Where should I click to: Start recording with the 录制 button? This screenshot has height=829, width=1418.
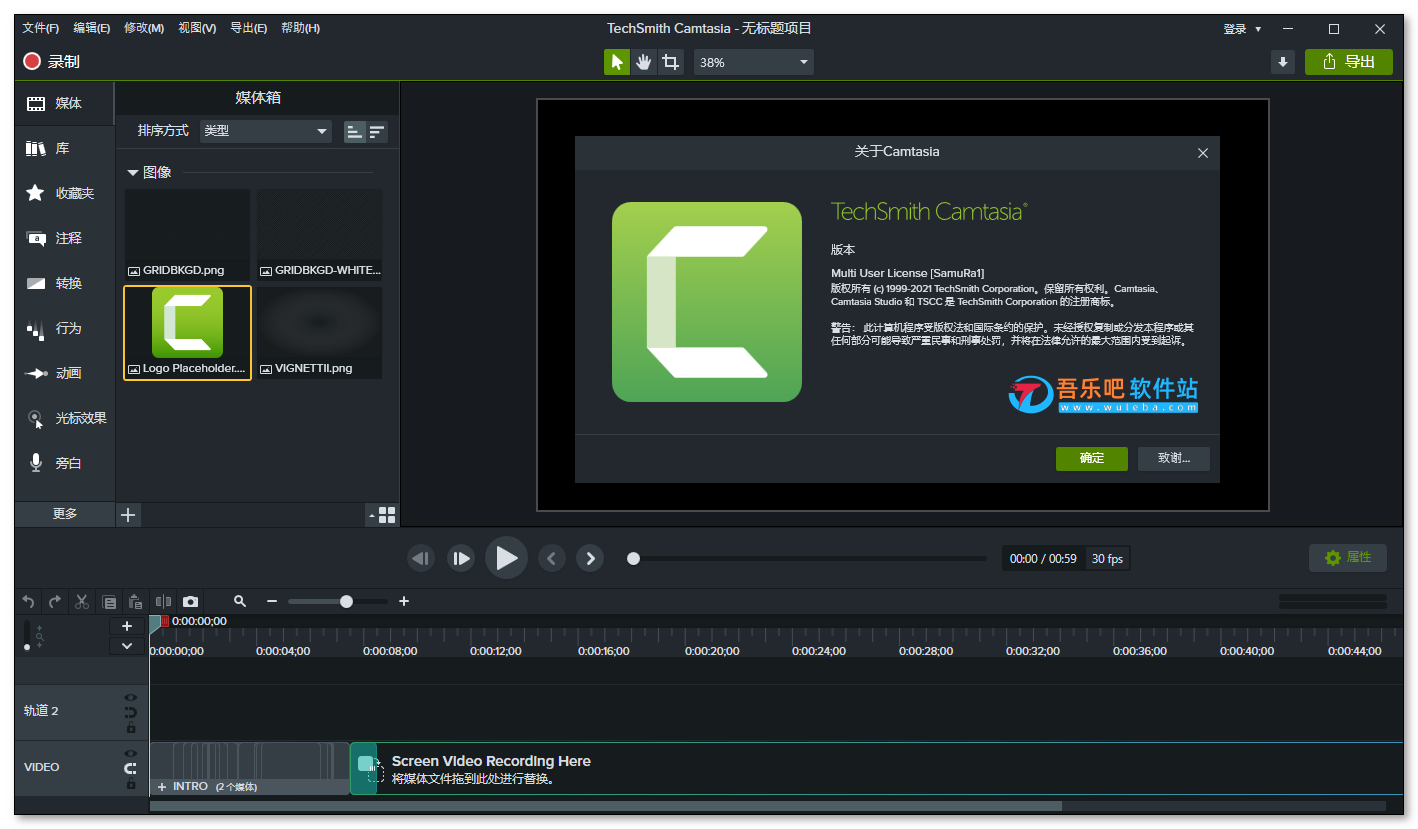51,62
